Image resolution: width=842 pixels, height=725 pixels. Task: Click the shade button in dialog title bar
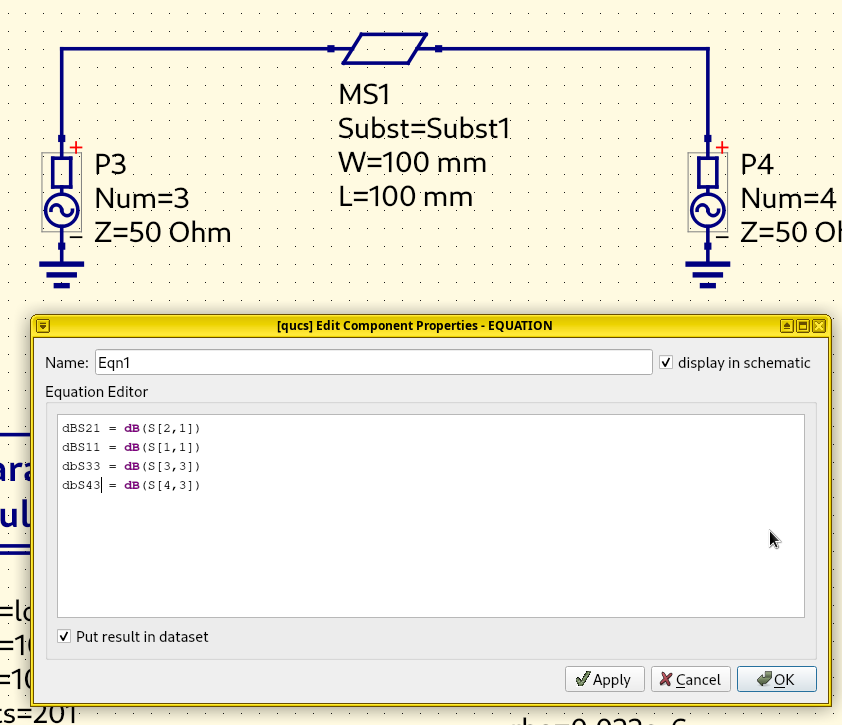[x=788, y=326]
